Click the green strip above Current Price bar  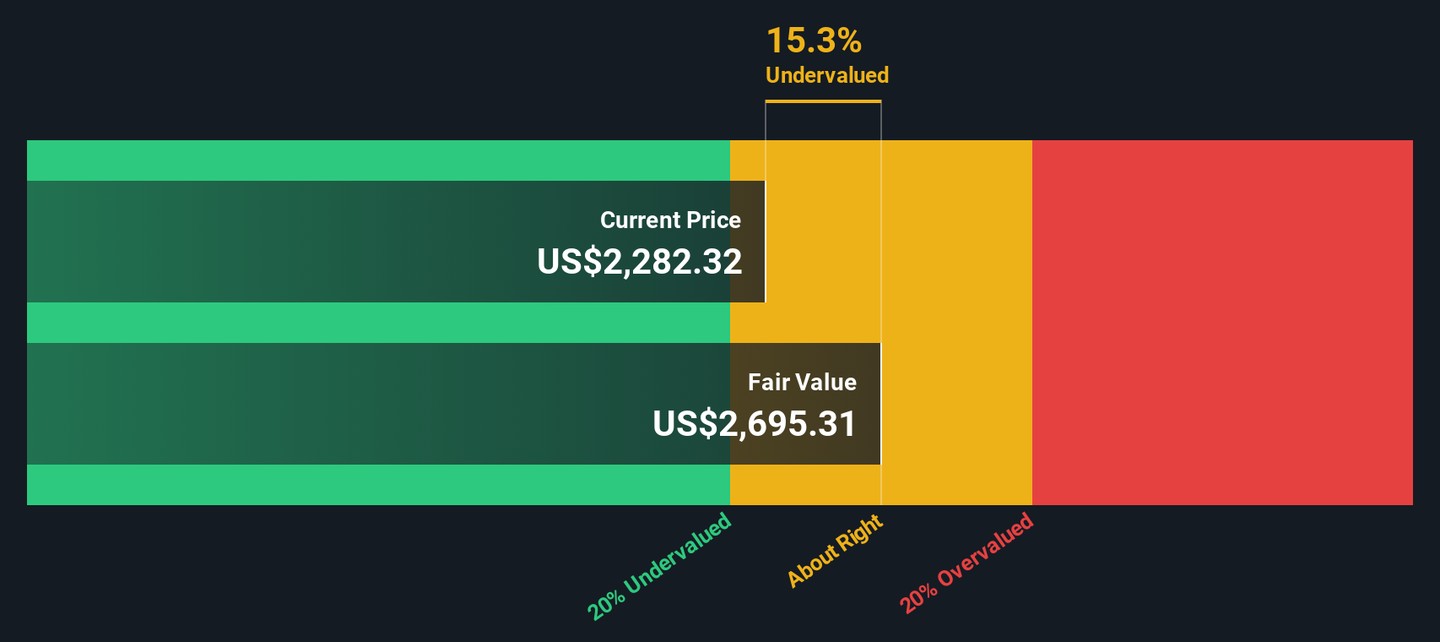[x=378, y=160]
